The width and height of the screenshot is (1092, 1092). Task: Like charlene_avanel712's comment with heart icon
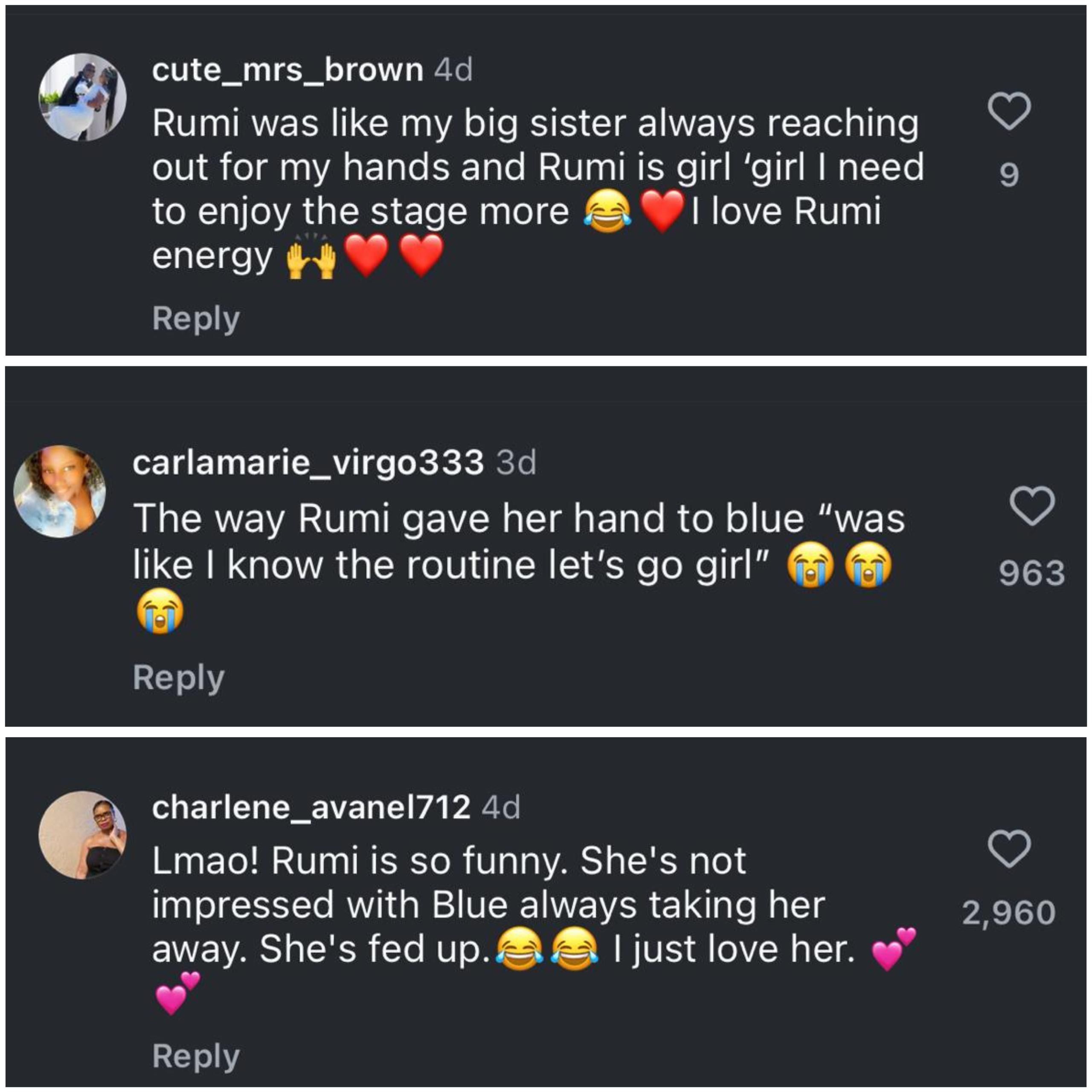click(x=1010, y=848)
